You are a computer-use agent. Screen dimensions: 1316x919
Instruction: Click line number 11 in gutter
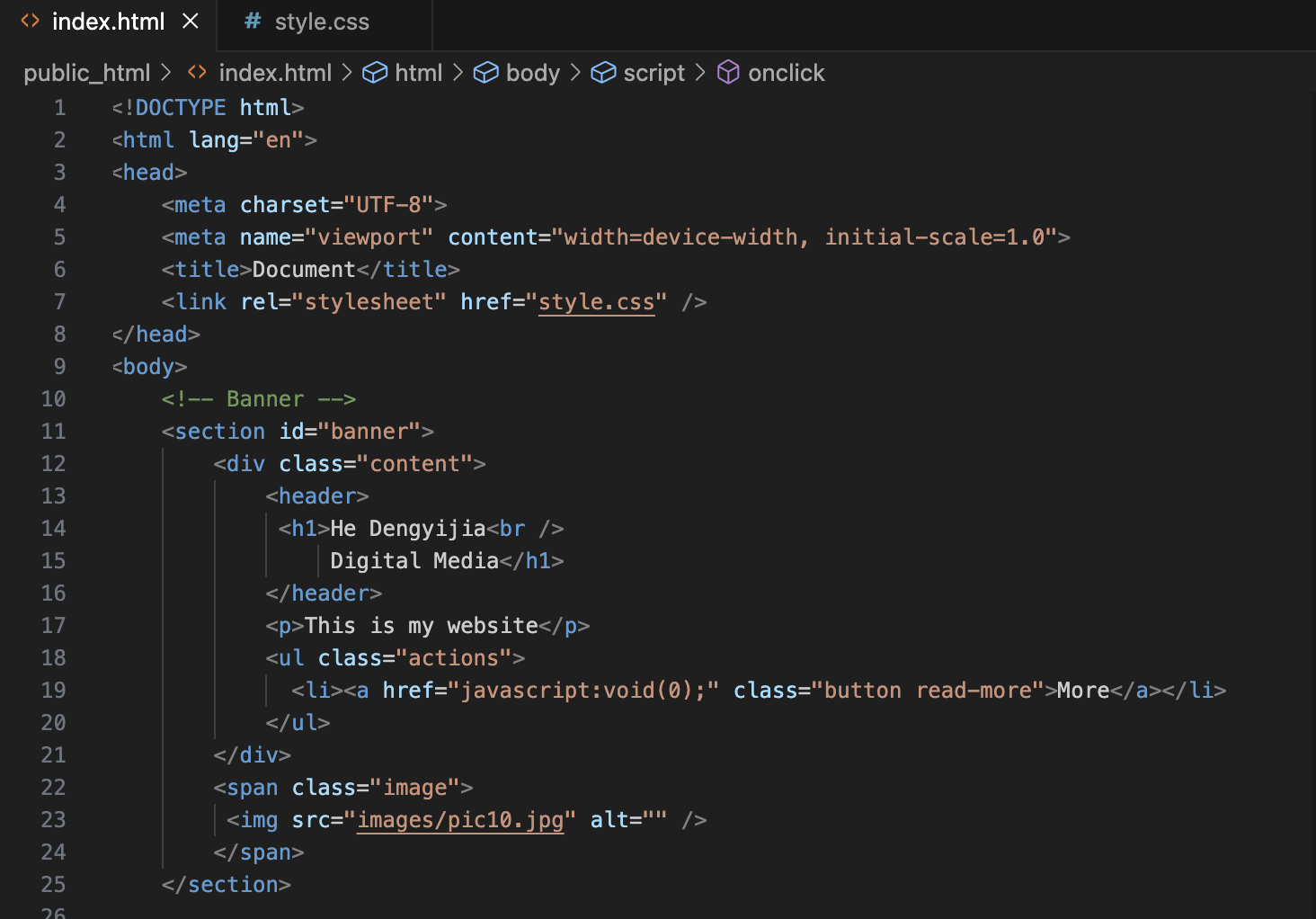coord(53,432)
